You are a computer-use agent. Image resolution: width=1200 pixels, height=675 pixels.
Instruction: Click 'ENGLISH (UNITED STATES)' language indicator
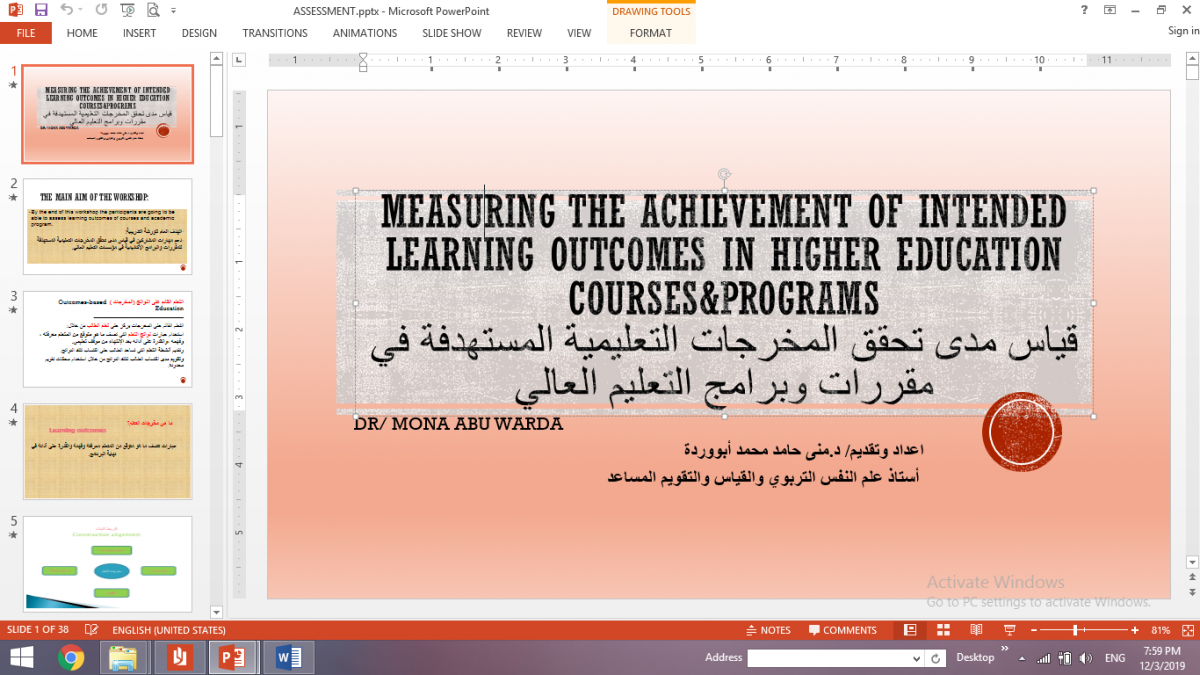(169, 631)
